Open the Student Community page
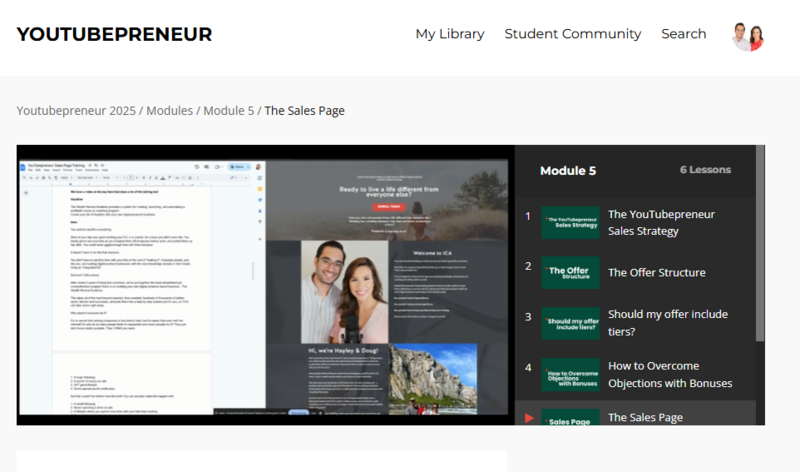800x472 pixels. (572, 34)
